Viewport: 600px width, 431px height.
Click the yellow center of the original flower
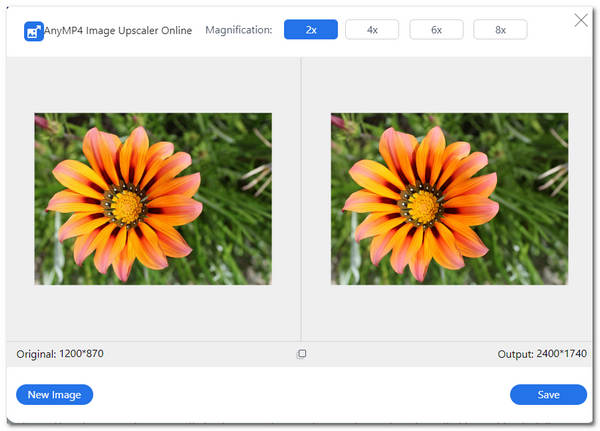[129, 206]
